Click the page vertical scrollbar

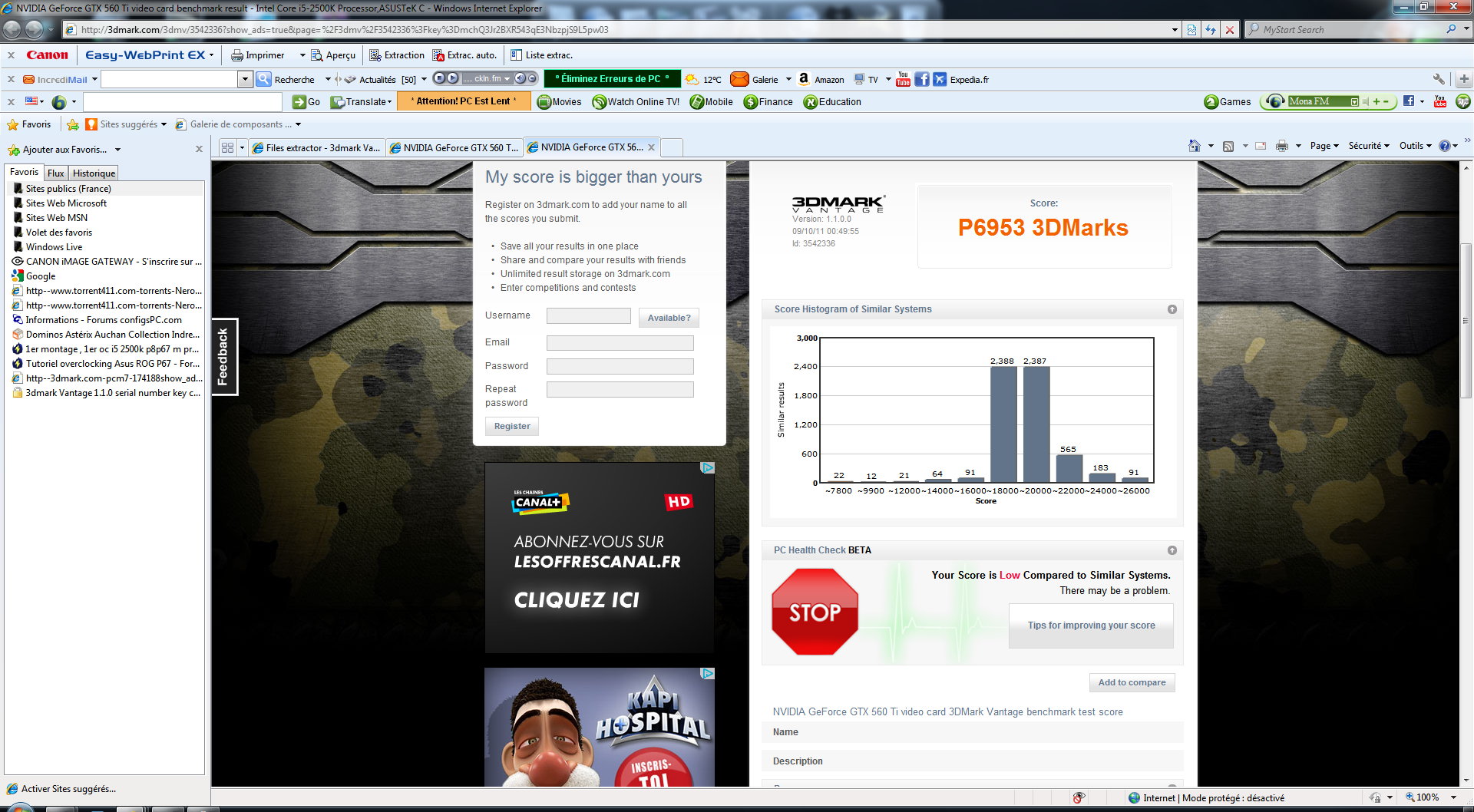[x=1466, y=321]
